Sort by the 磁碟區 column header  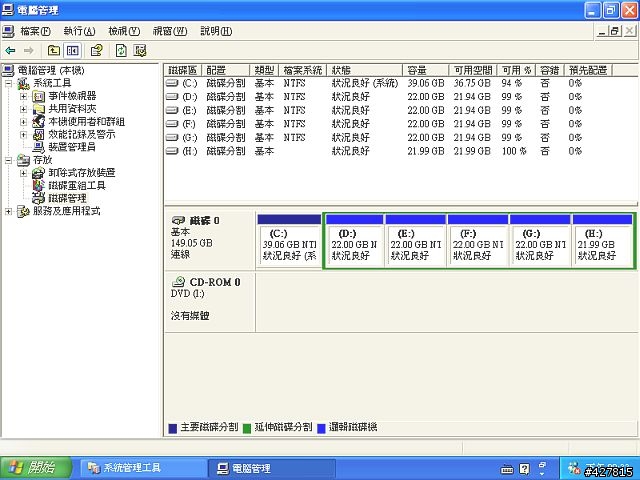[183, 70]
